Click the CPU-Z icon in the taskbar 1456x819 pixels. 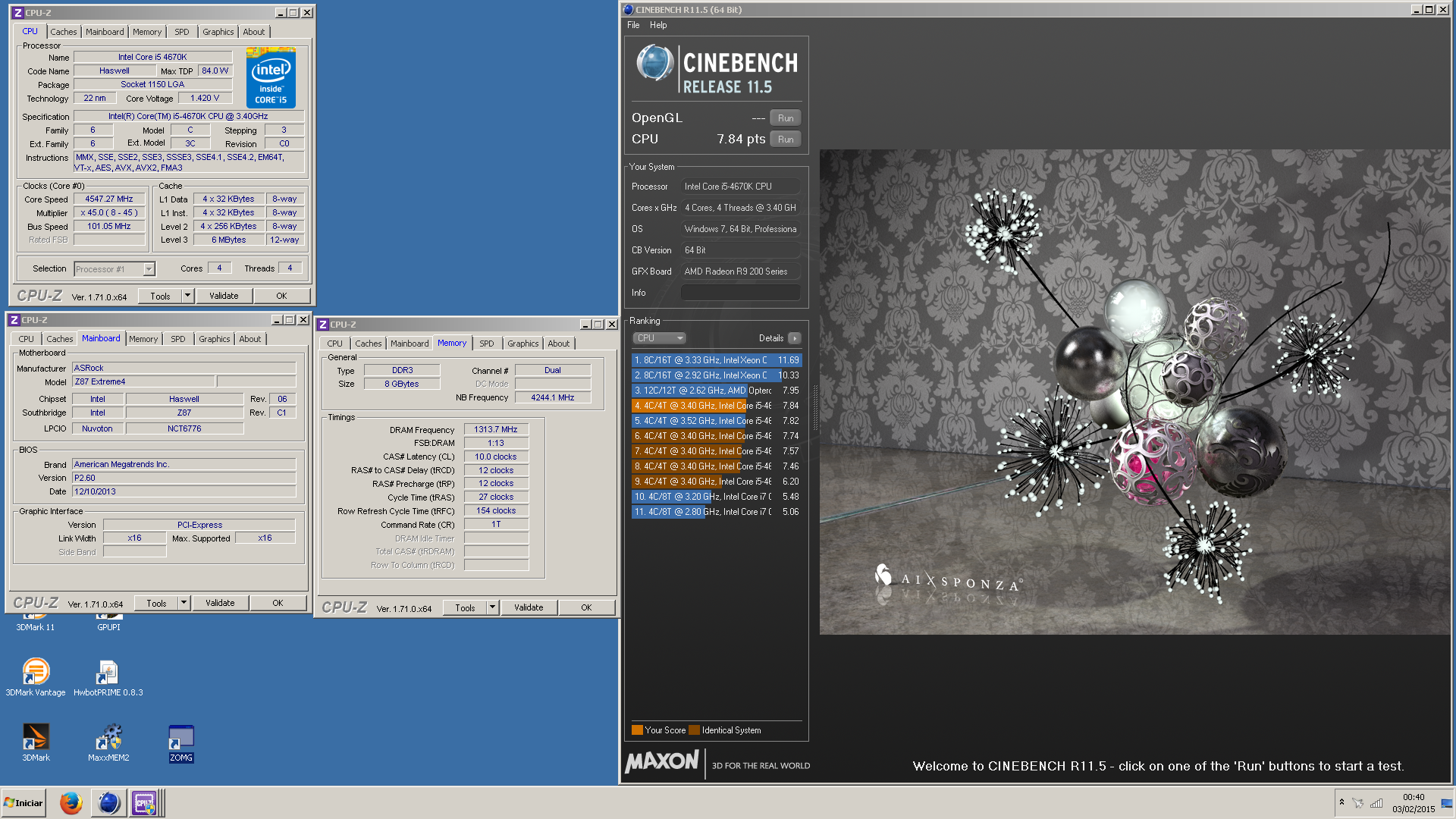(x=144, y=802)
